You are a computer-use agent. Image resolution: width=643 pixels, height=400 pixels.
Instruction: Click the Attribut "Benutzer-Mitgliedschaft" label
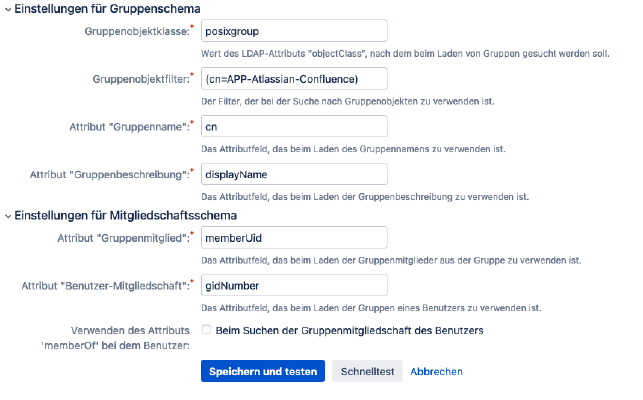[106, 286]
